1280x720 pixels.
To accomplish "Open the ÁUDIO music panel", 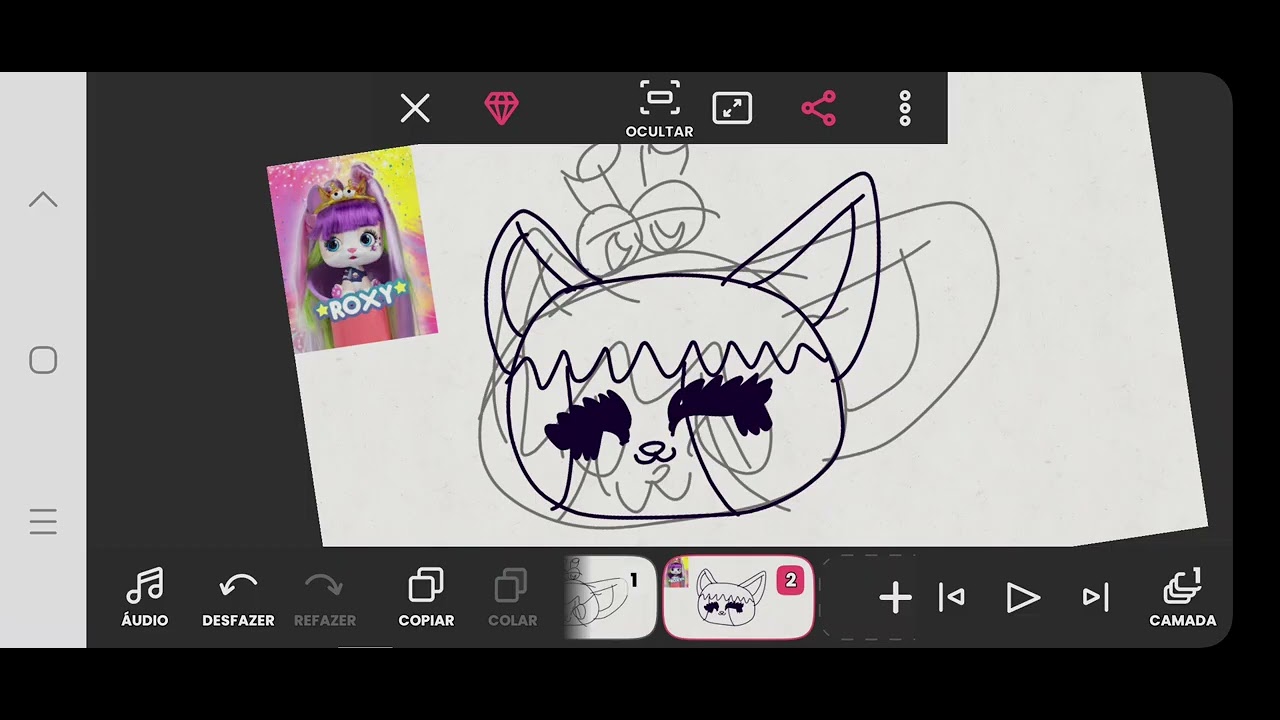I will (145, 598).
